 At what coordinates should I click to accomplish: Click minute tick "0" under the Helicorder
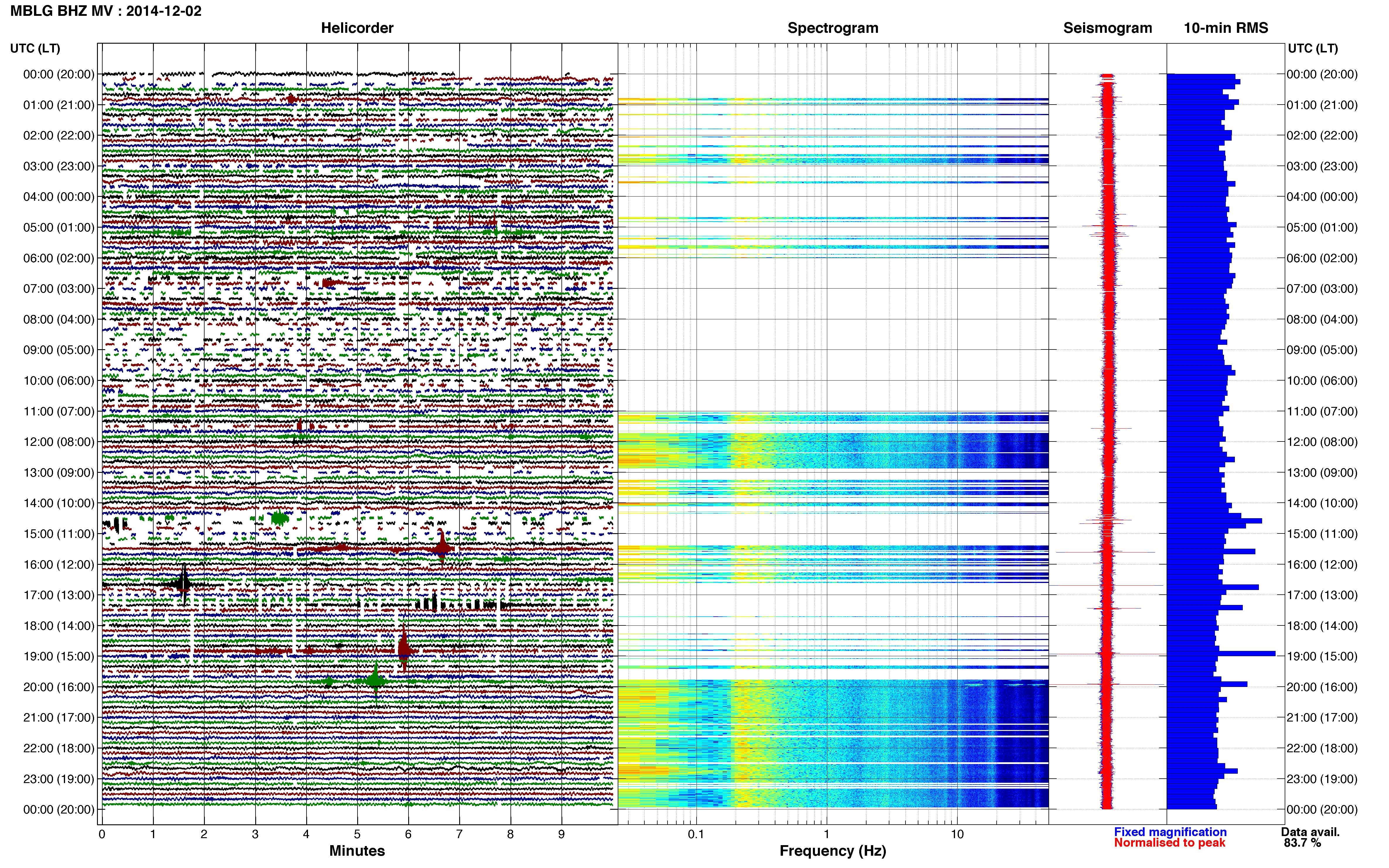(x=102, y=834)
